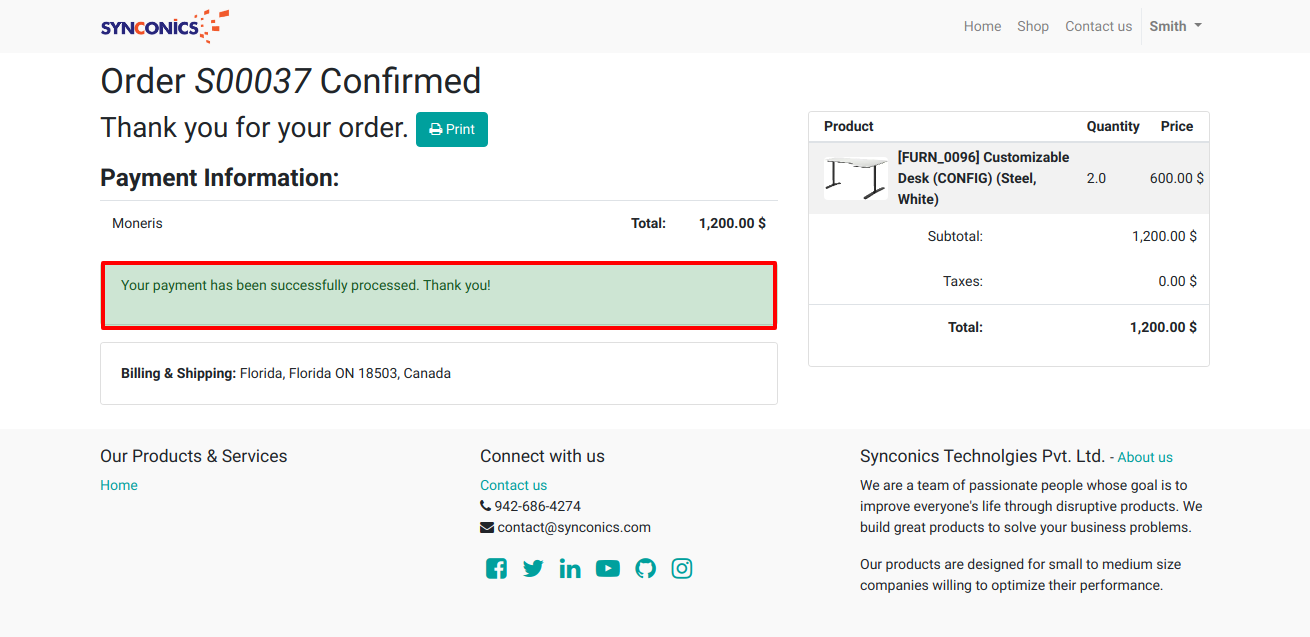Open Contact us in top navigation

click(x=1098, y=26)
